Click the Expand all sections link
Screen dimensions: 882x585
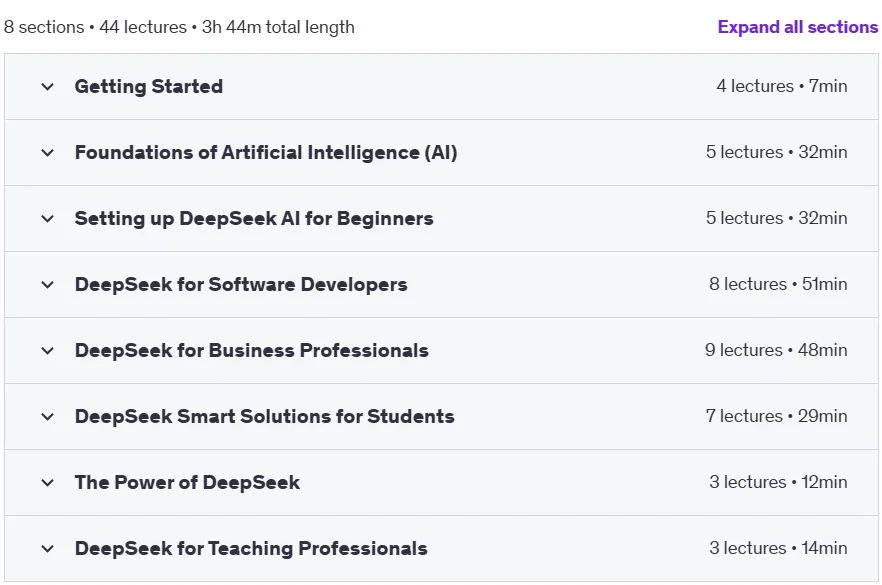798,27
